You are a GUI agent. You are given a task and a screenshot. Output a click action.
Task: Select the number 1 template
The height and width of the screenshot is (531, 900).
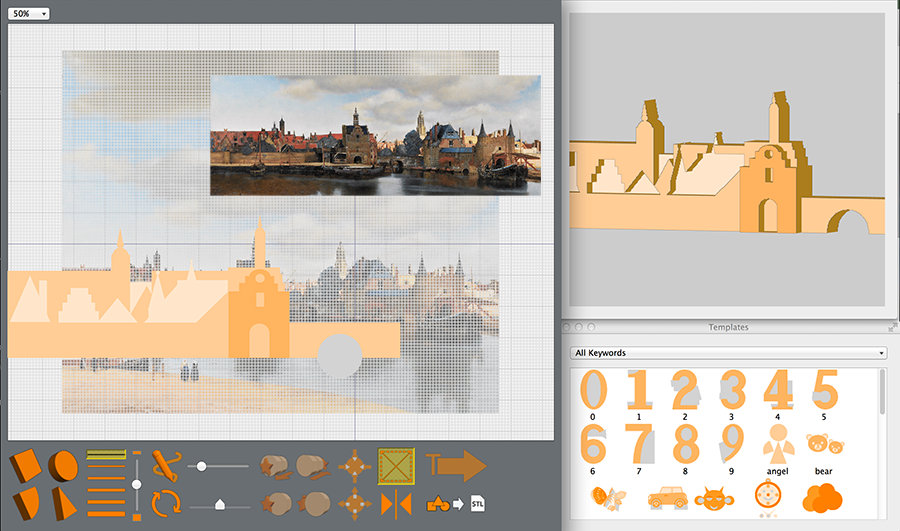point(639,390)
